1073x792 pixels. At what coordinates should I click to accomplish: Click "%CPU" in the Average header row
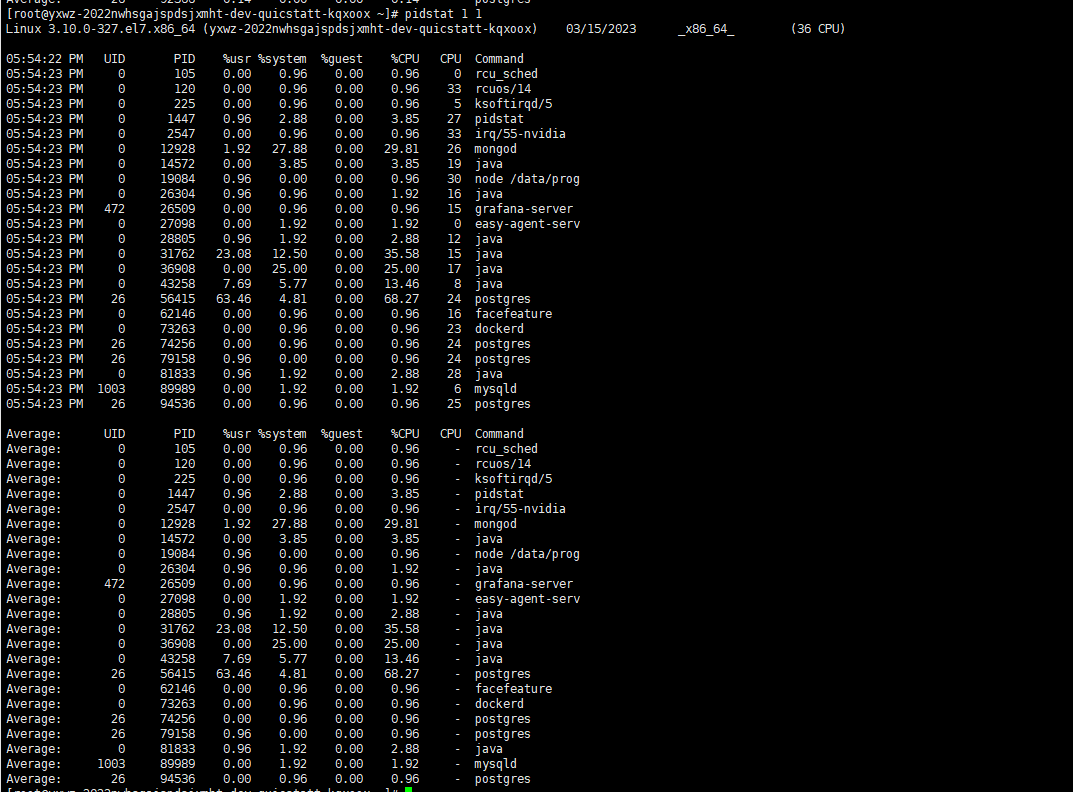pos(405,434)
